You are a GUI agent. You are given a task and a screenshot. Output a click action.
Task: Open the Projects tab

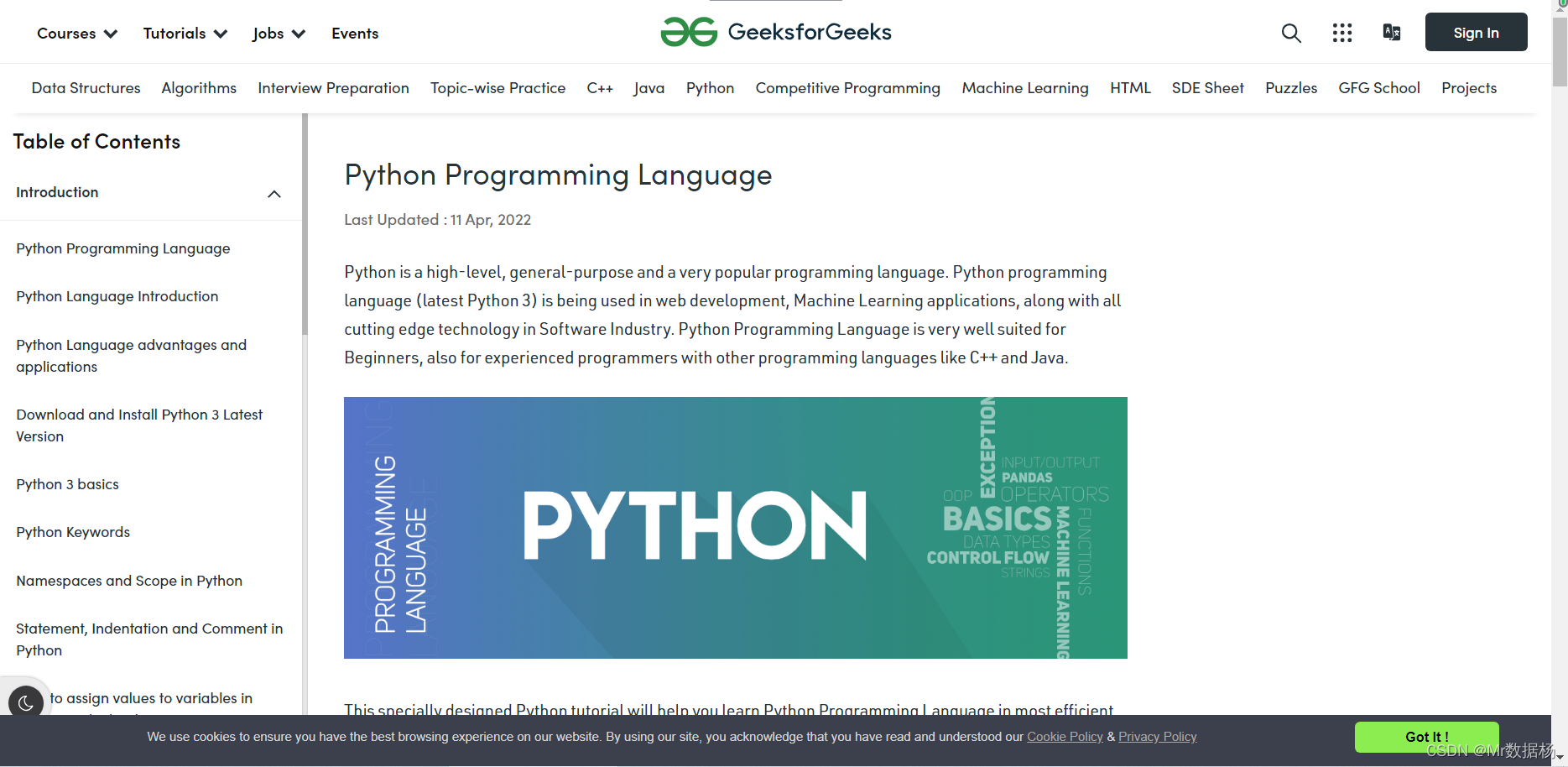tap(1469, 88)
